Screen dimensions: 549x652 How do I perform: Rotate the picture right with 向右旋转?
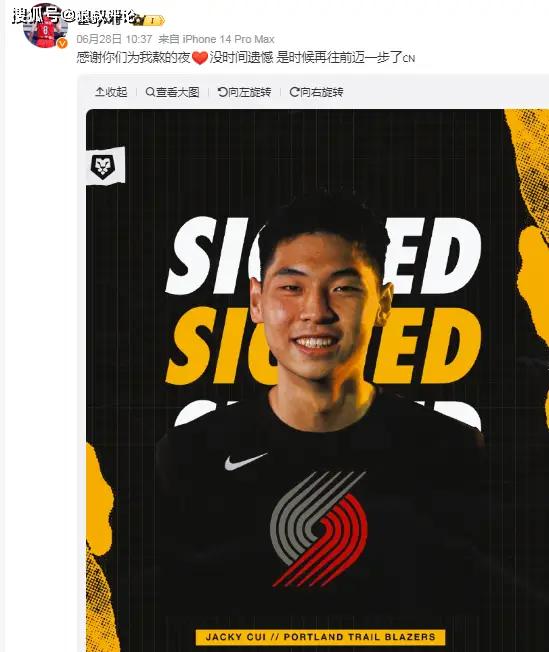pyautogui.click(x=317, y=92)
